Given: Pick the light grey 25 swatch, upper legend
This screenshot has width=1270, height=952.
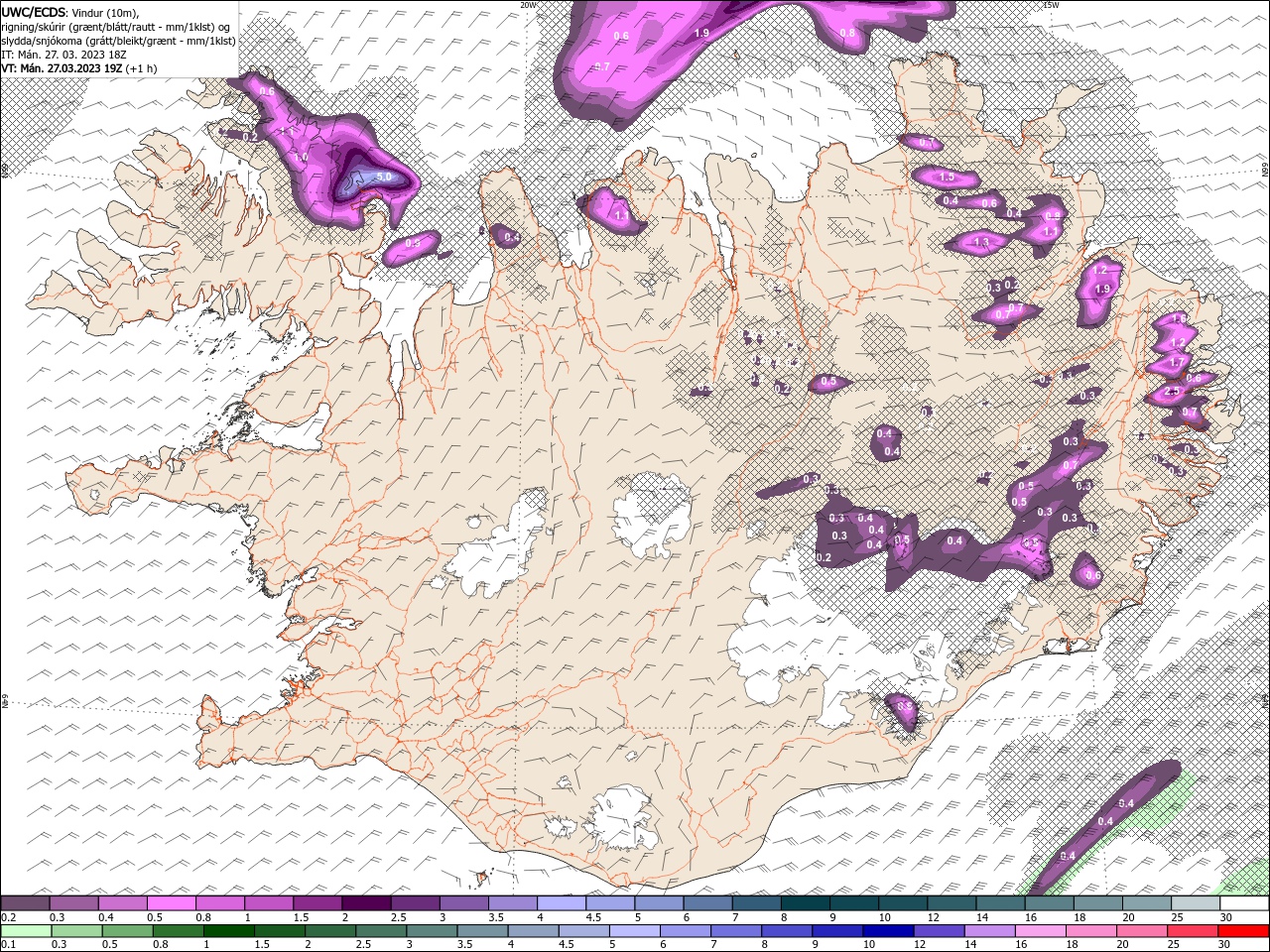Looking at the screenshot, I should click(x=1195, y=903).
